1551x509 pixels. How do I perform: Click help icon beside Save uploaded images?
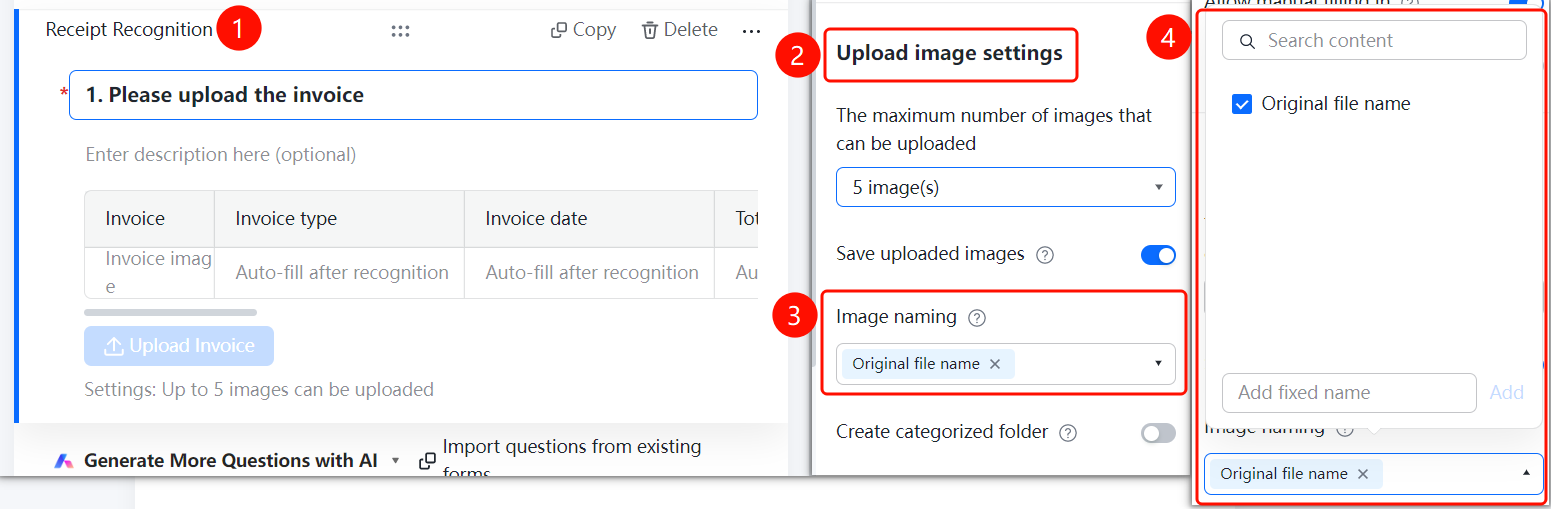1045,254
